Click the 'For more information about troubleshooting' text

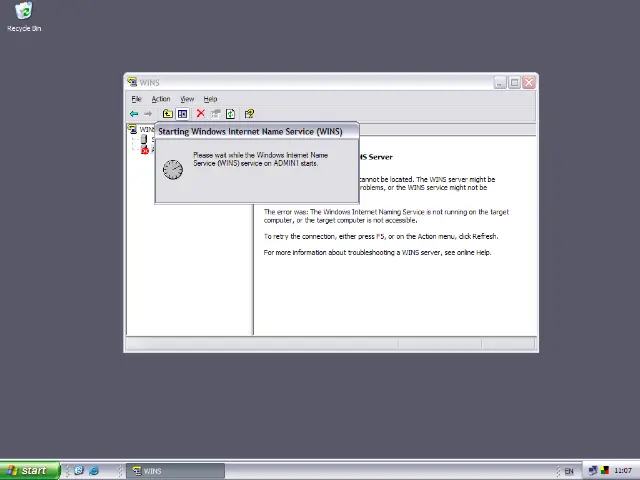pos(377,253)
